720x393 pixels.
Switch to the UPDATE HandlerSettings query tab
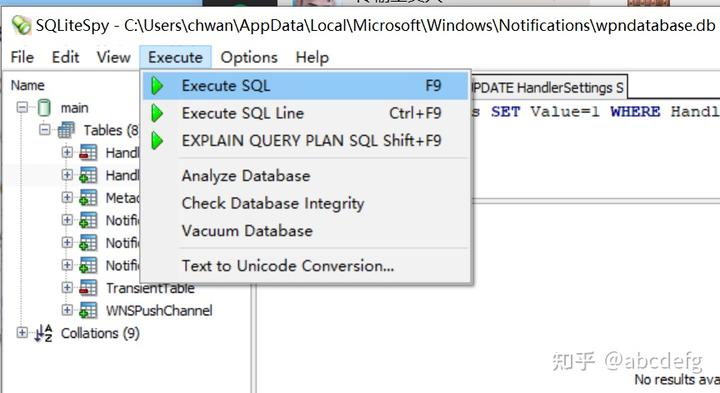pyautogui.click(x=548, y=88)
